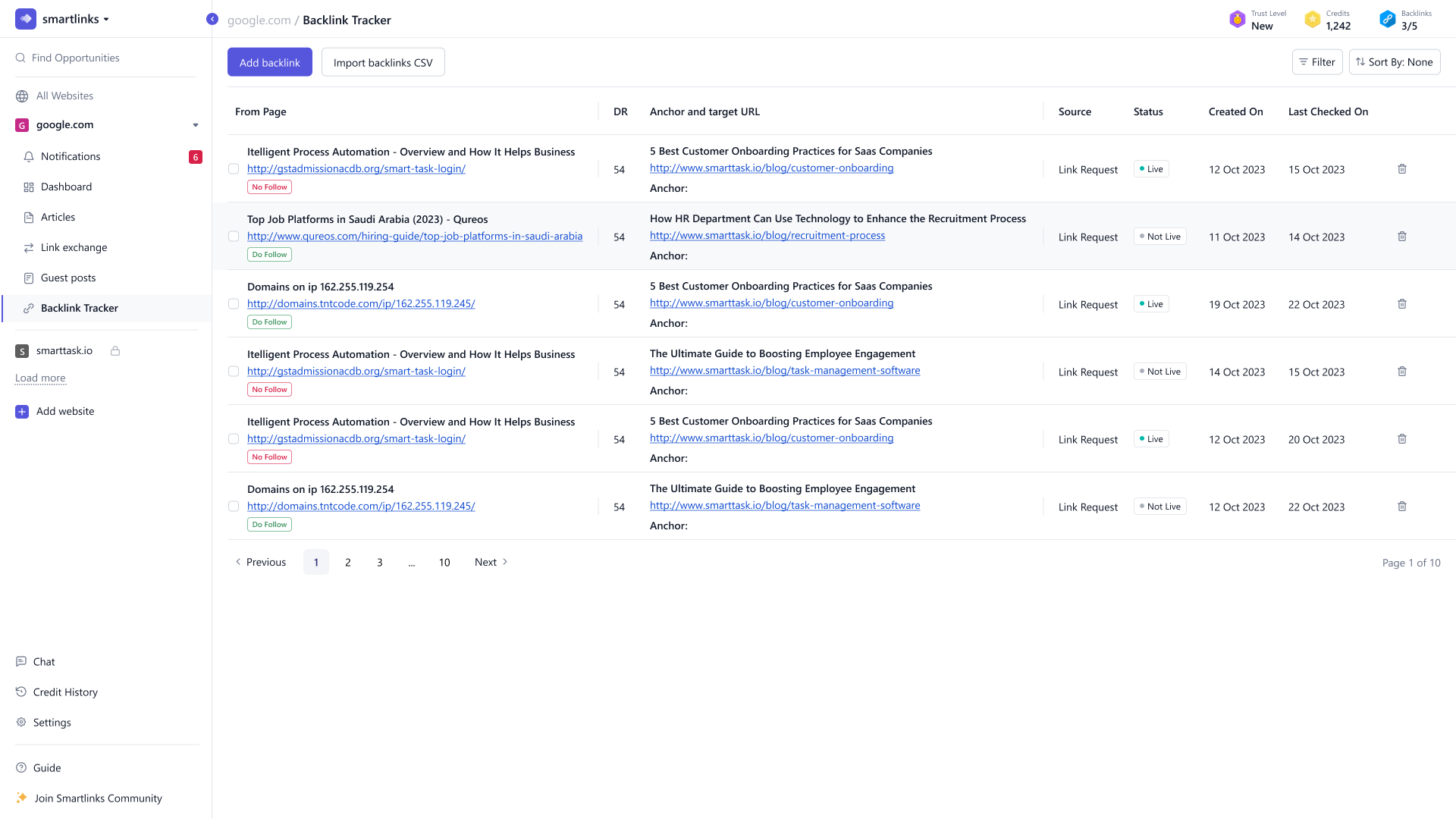
Task: Open the Sort By: None dropdown
Action: 1394,62
